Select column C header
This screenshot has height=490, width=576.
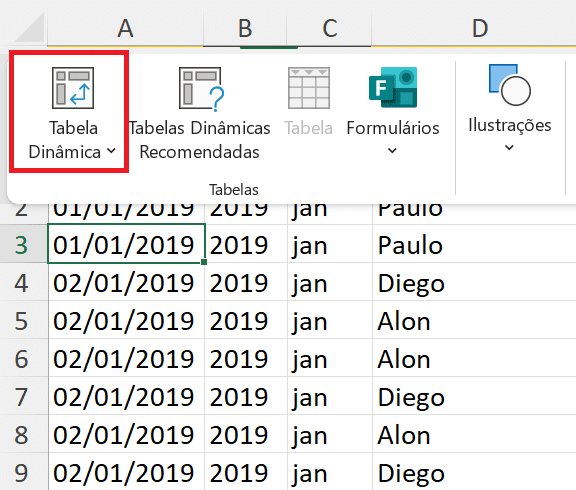click(x=330, y=28)
